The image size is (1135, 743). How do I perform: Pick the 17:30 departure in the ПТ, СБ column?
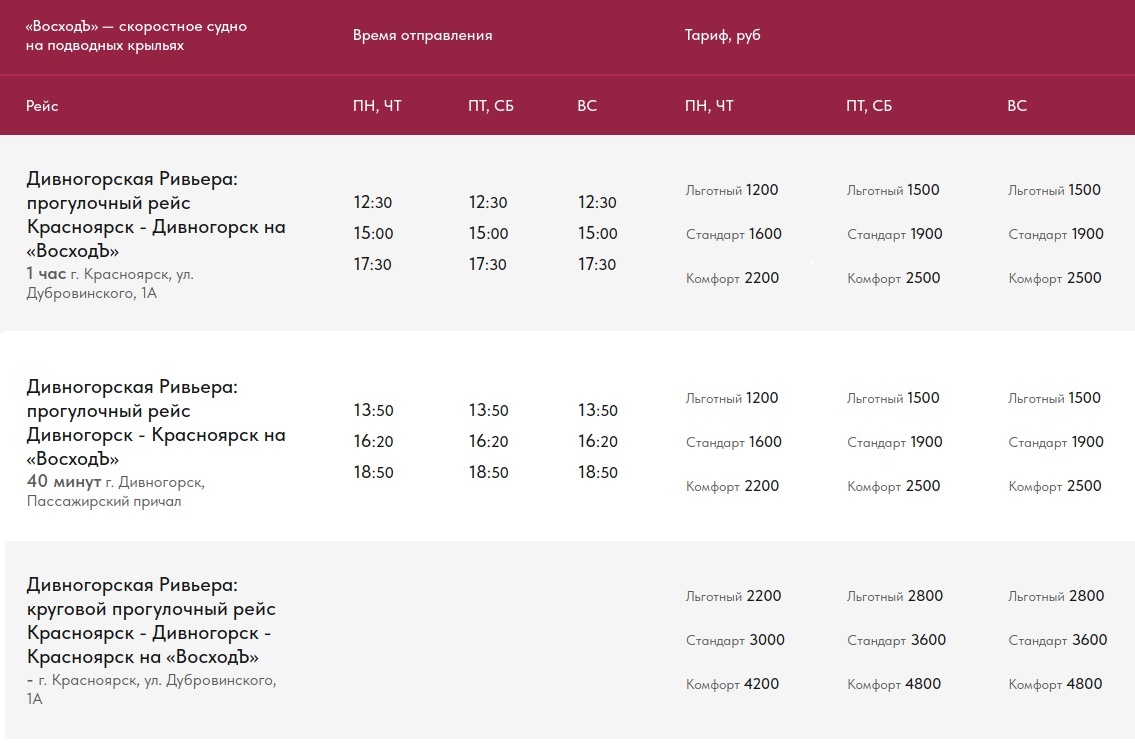(x=488, y=264)
